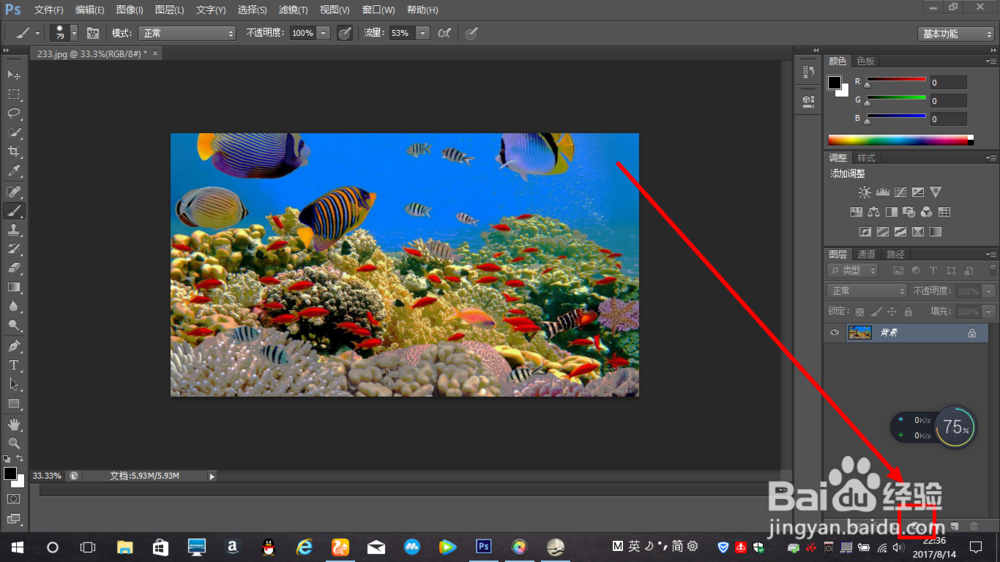The image size is (1000, 562).
Task: Open the opacity slider dropdown arrow
Action: [323, 33]
